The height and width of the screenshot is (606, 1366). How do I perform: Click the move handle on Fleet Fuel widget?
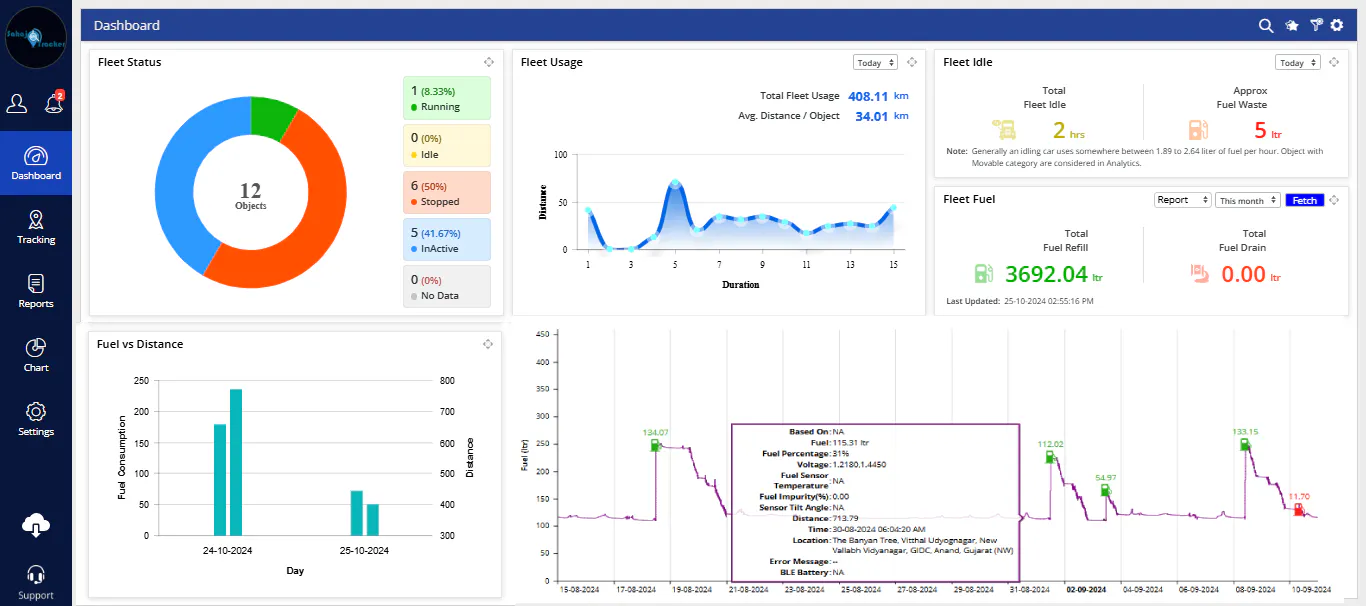(x=1334, y=200)
